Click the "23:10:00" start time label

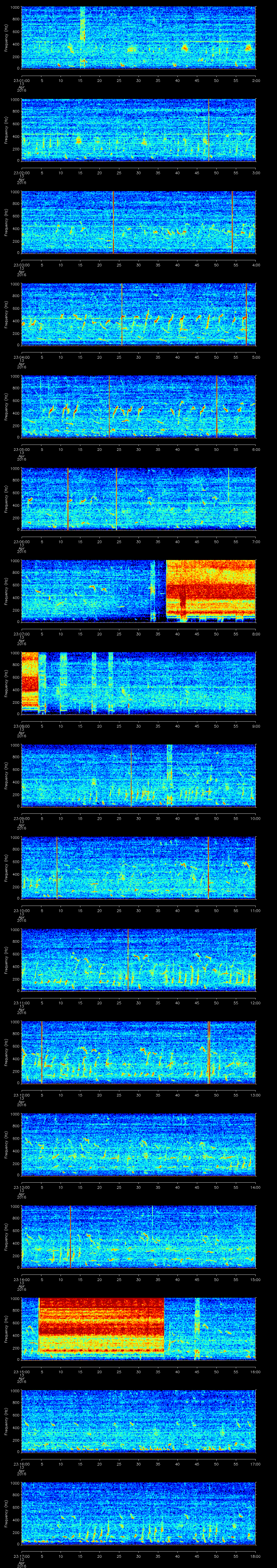pyautogui.click(x=21, y=910)
